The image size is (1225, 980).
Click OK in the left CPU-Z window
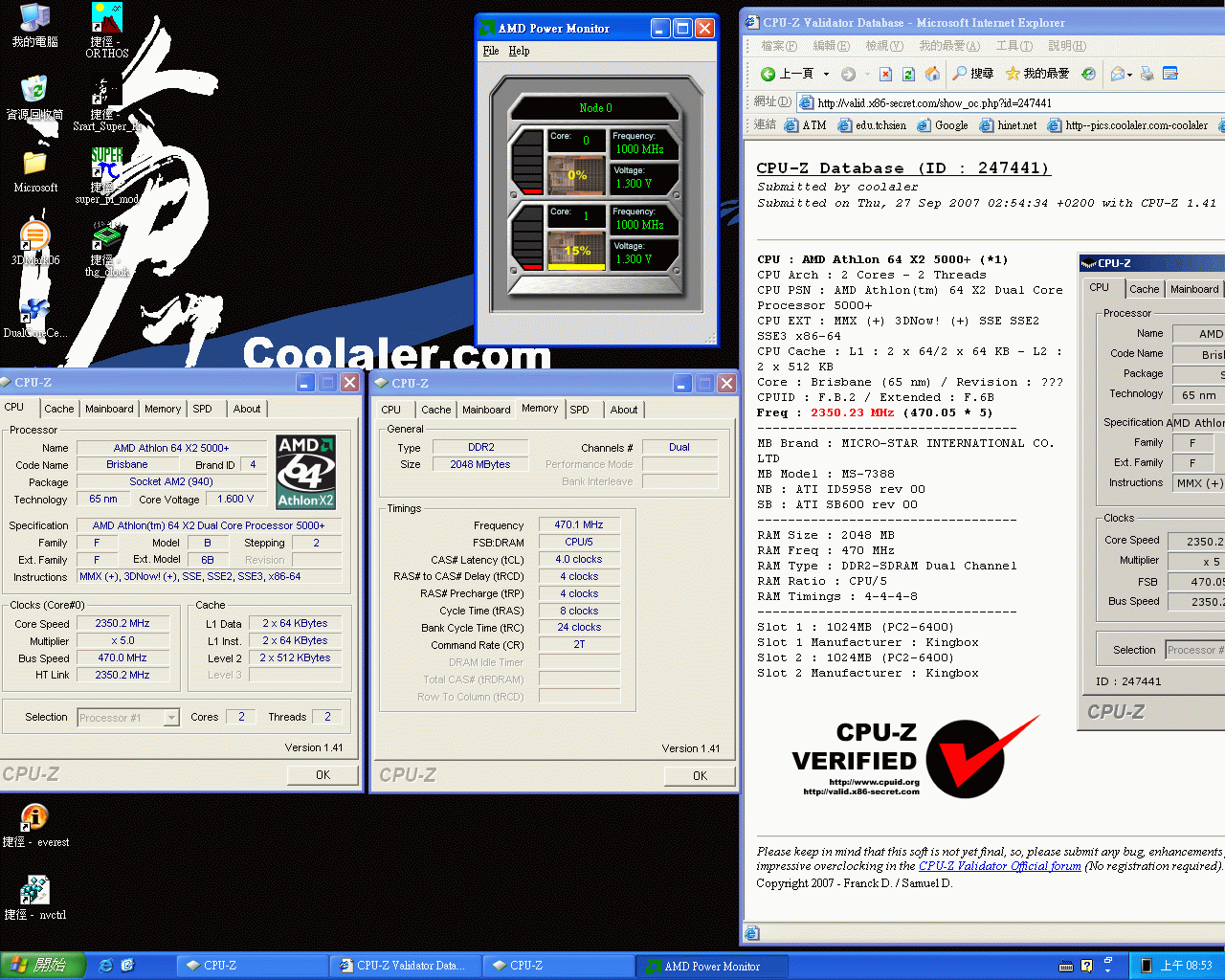pyautogui.click(x=323, y=775)
